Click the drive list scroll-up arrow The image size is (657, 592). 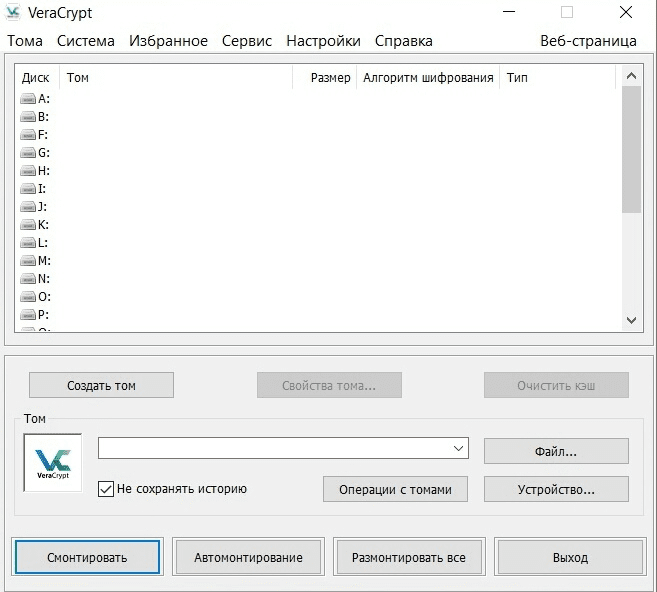point(631,76)
